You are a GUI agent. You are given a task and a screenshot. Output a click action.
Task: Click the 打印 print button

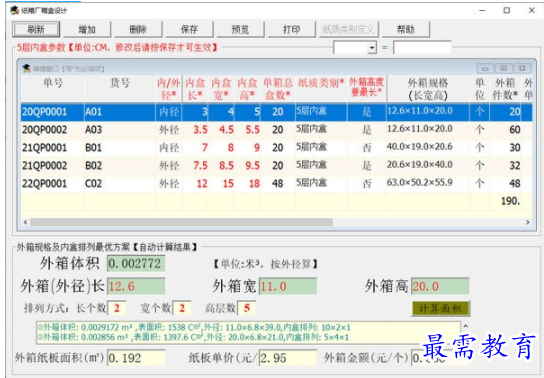click(291, 29)
